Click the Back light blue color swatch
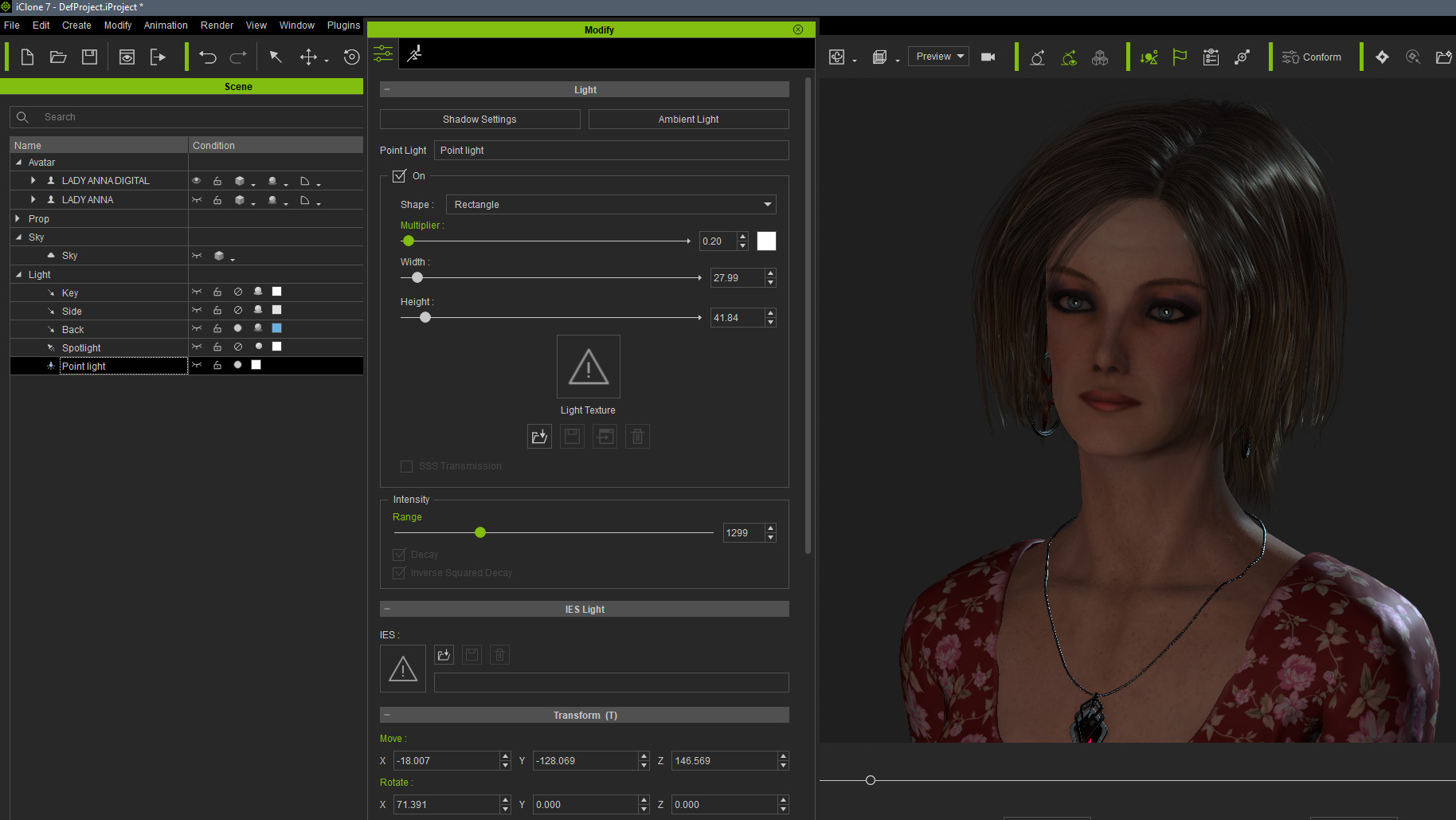Screen dimensions: 1456x820 tap(276, 328)
